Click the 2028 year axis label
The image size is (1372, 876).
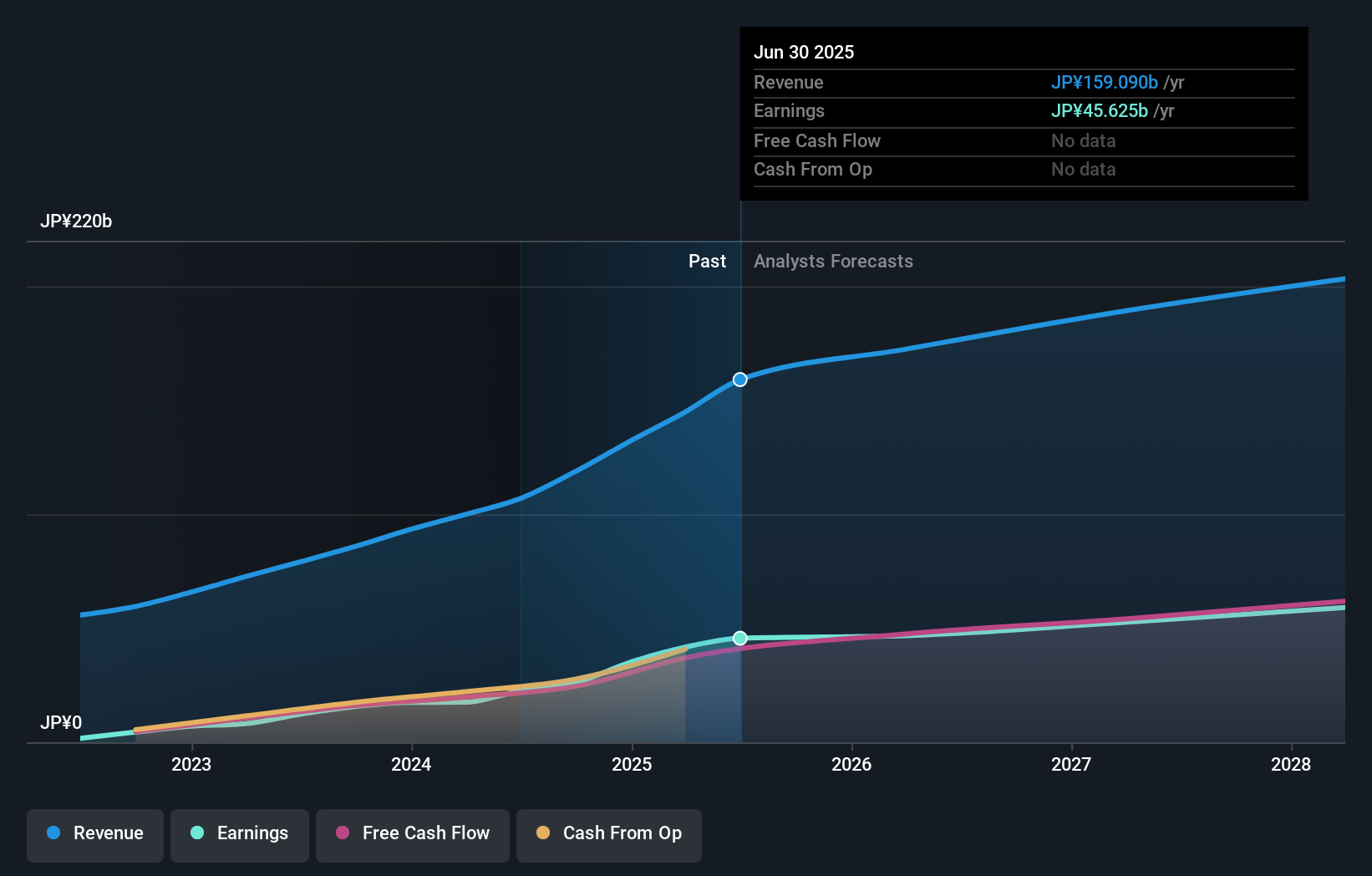click(1290, 764)
